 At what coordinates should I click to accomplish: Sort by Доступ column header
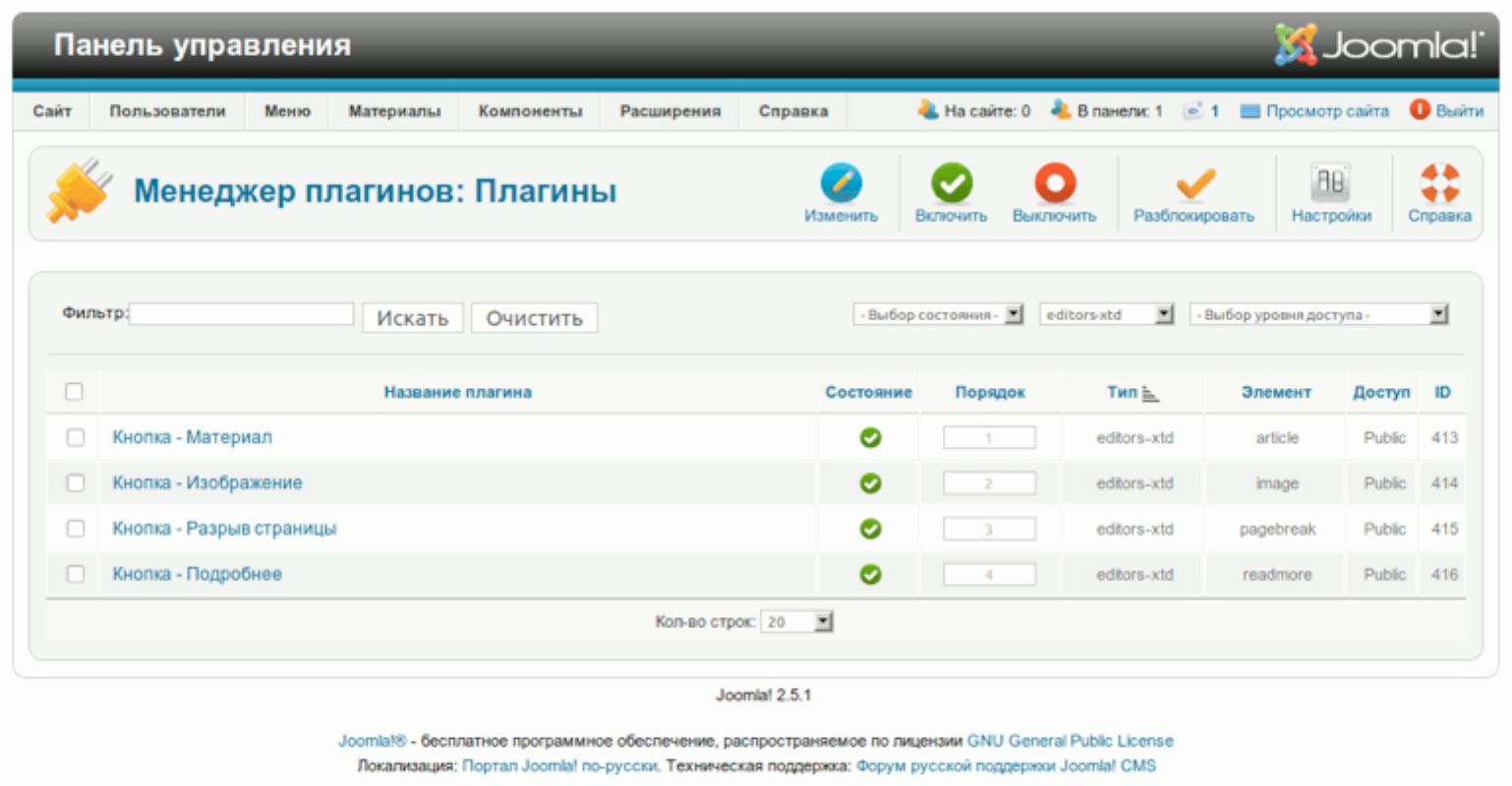pos(1381,392)
